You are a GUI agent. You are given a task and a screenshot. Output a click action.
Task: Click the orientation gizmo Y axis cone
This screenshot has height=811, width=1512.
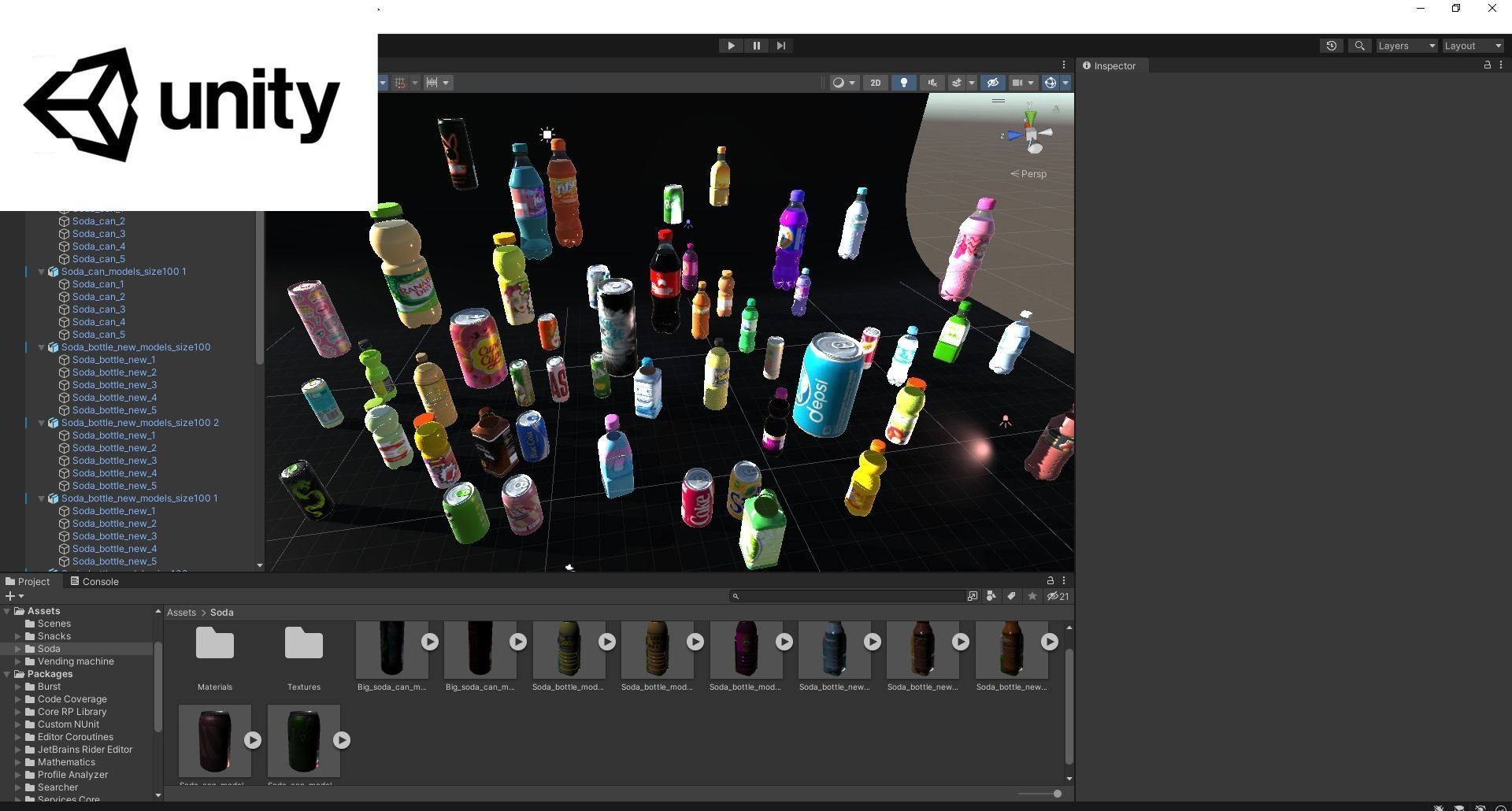[x=1030, y=117]
